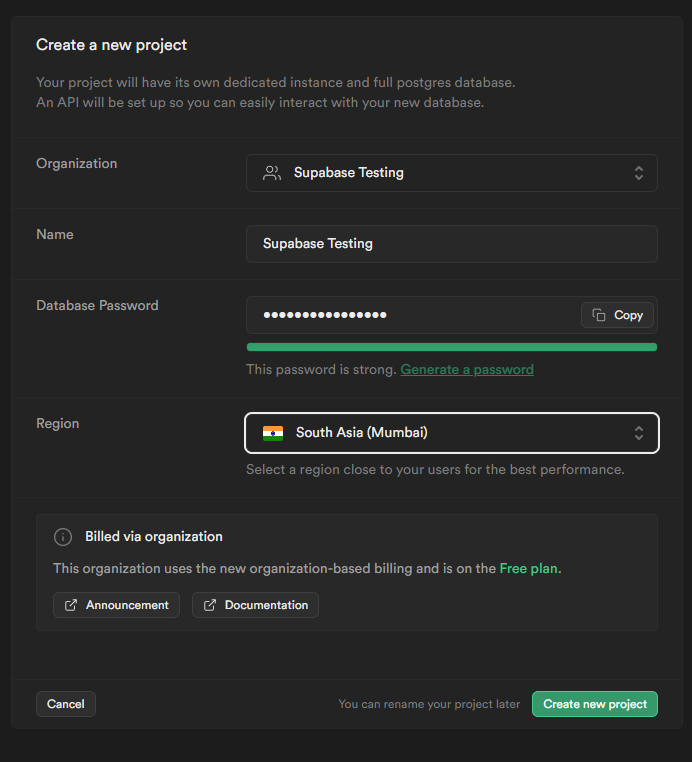Cancel the project creation
Screen dimensions: 692x762
[x=66, y=704]
